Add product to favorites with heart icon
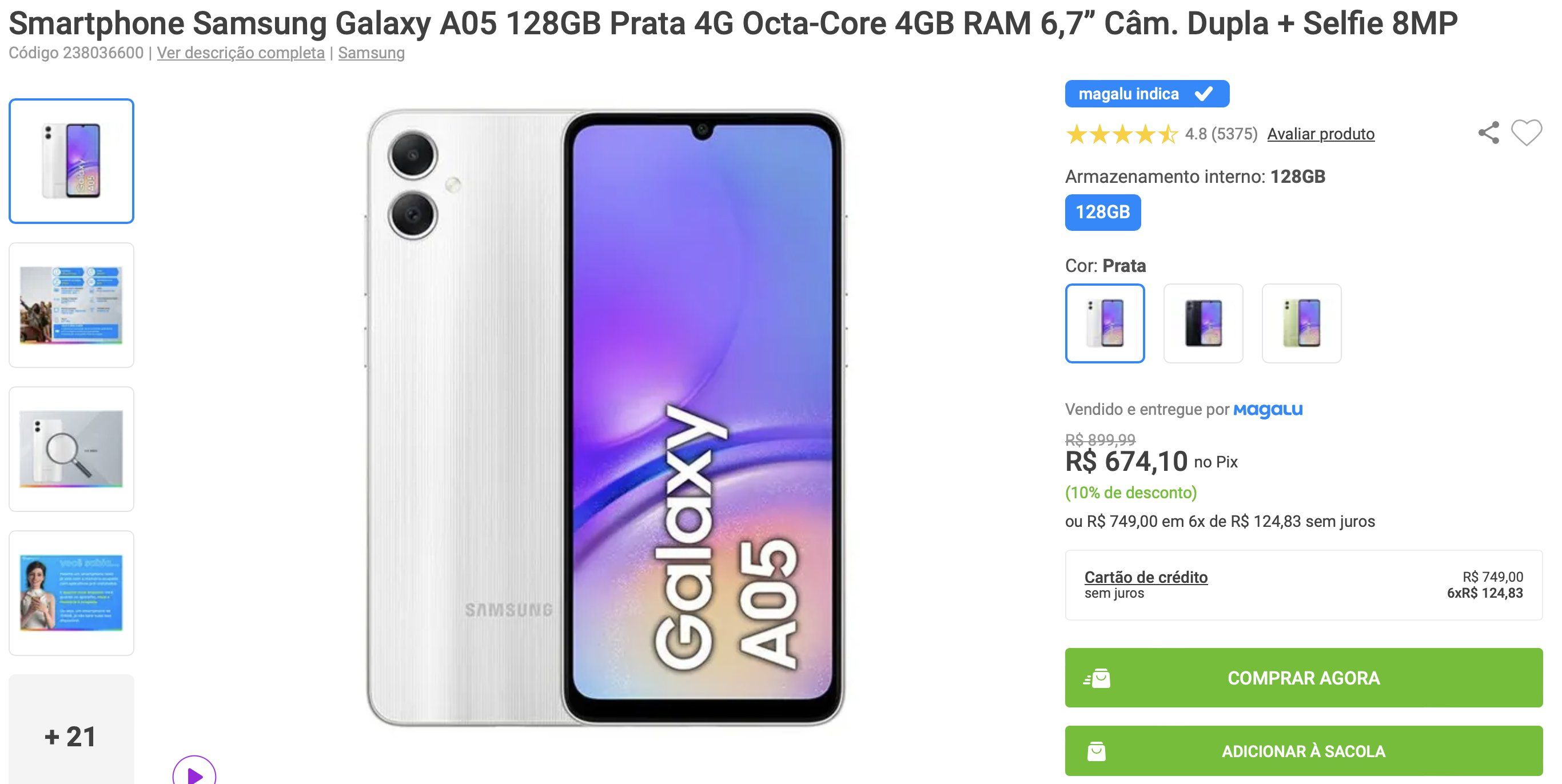 1526,133
